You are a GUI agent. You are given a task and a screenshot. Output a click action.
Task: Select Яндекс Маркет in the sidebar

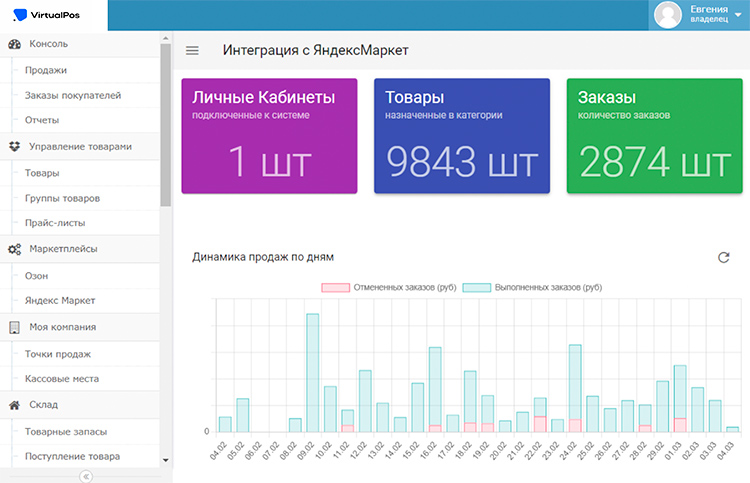(x=60, y=301)
